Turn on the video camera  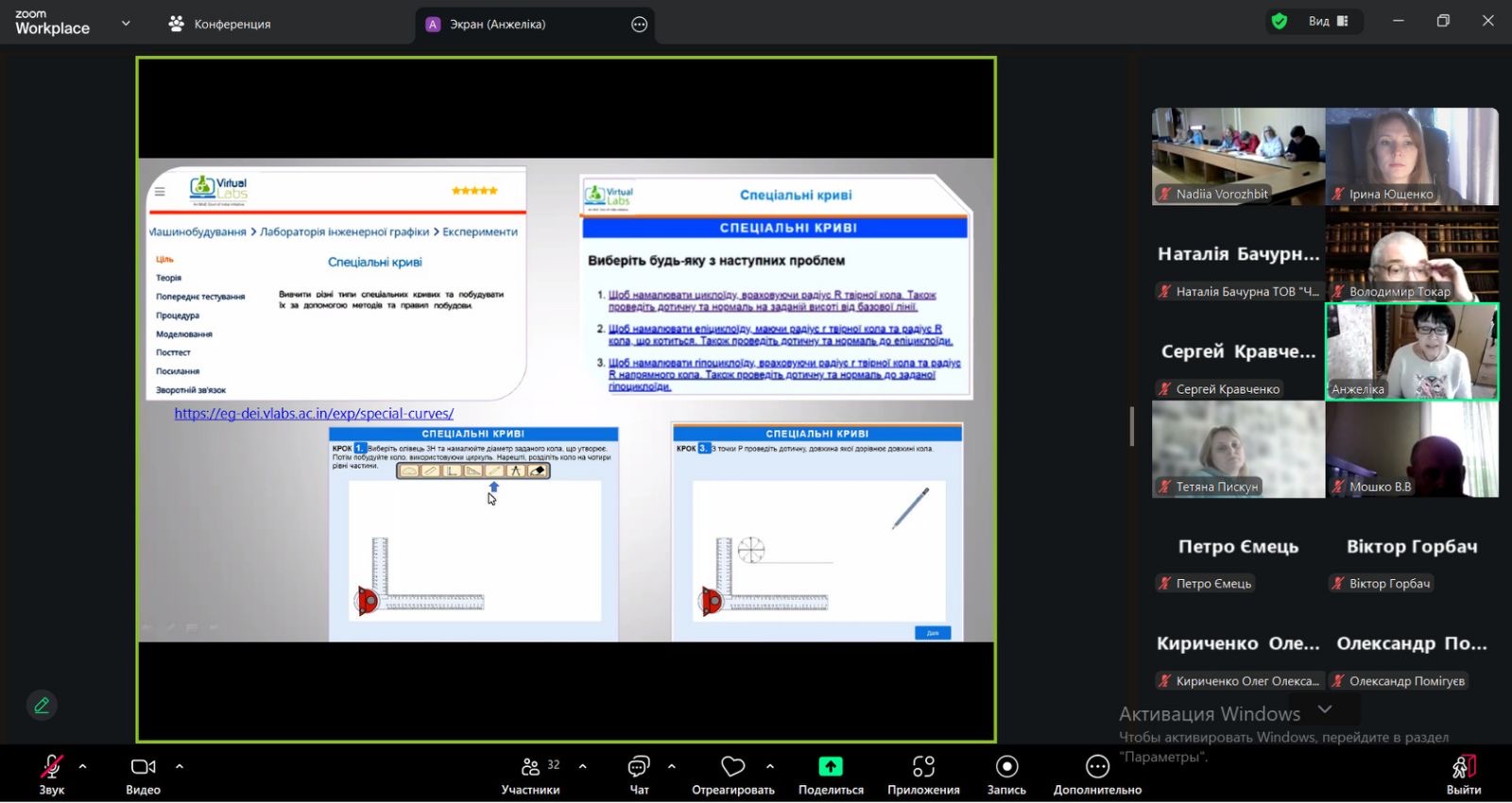coord(143,766)
